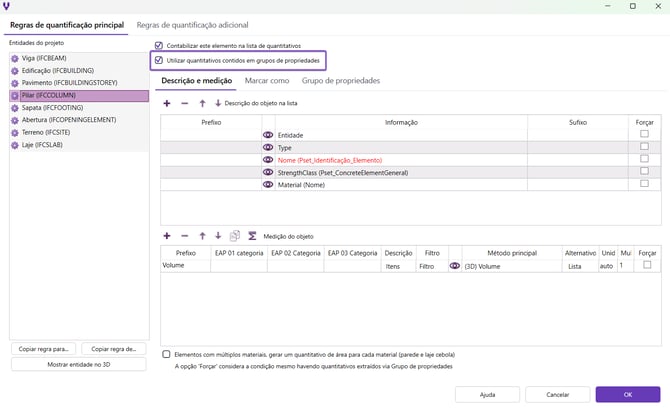
Task: Click the copy icon in measurement toolbar
Action: 235,235
